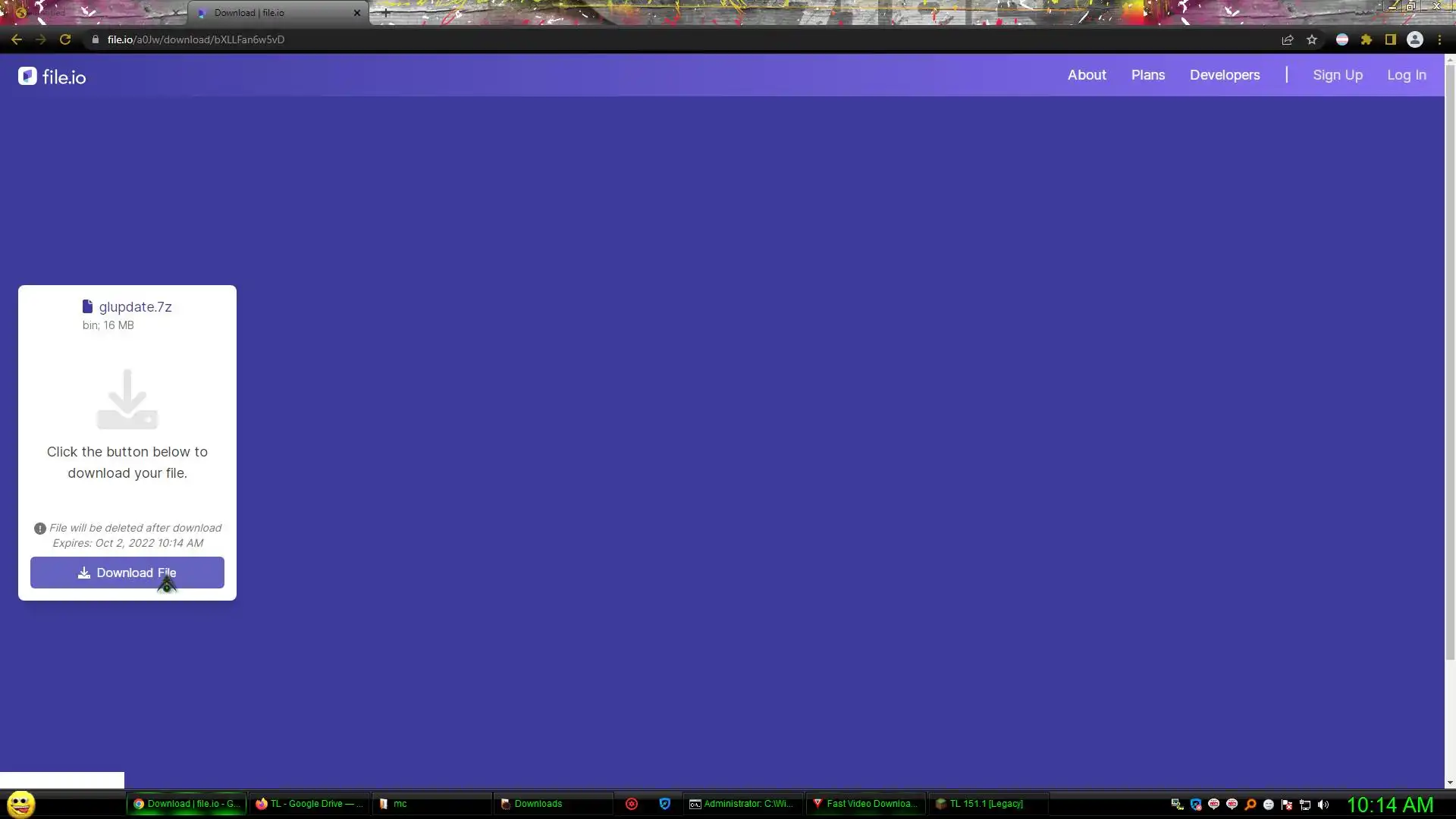Click the Log In link
1456x819 pixels.
[x=1406, y=75]
